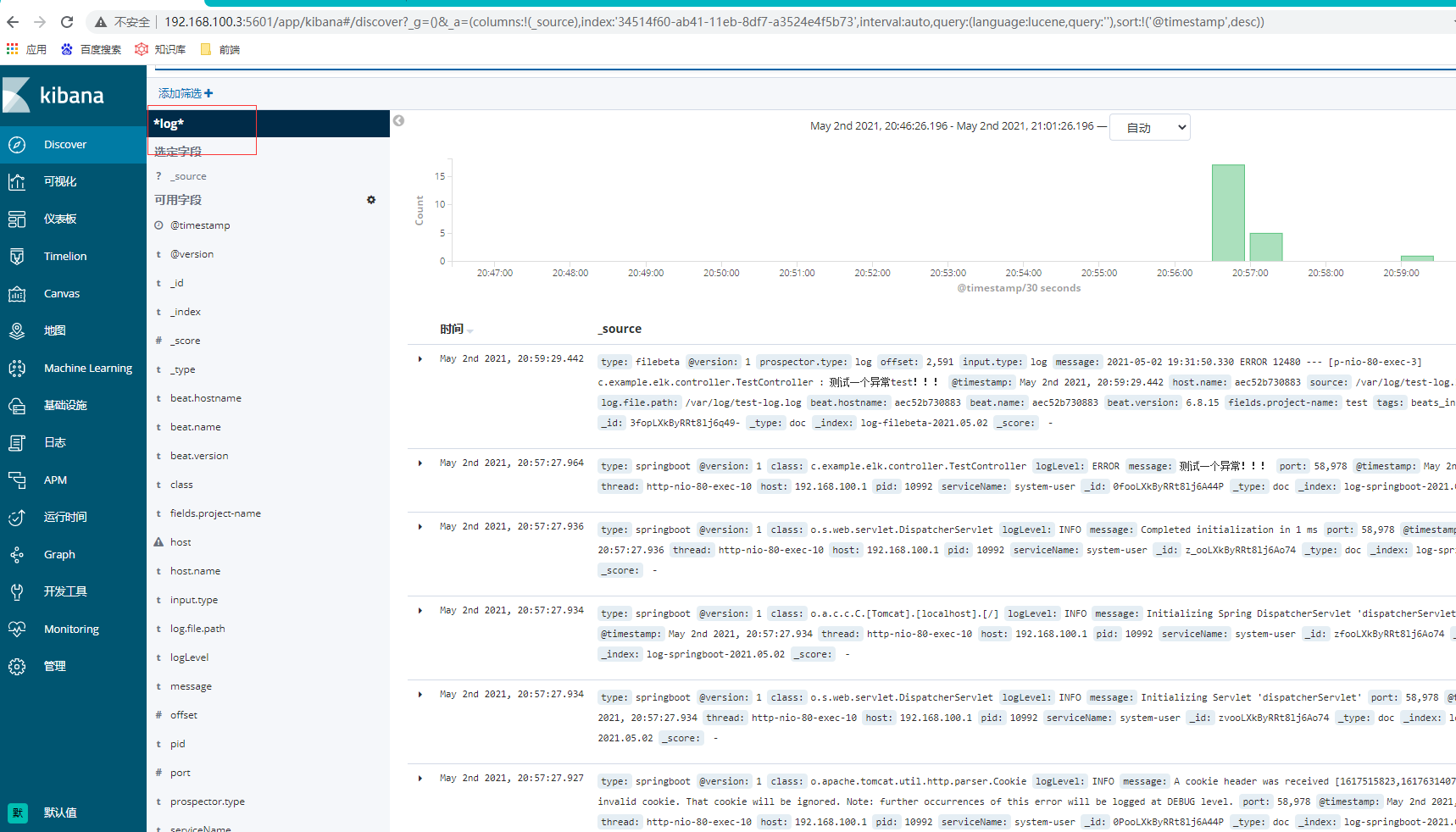
Task: Select the beat.version field
Action: (199, 456)
